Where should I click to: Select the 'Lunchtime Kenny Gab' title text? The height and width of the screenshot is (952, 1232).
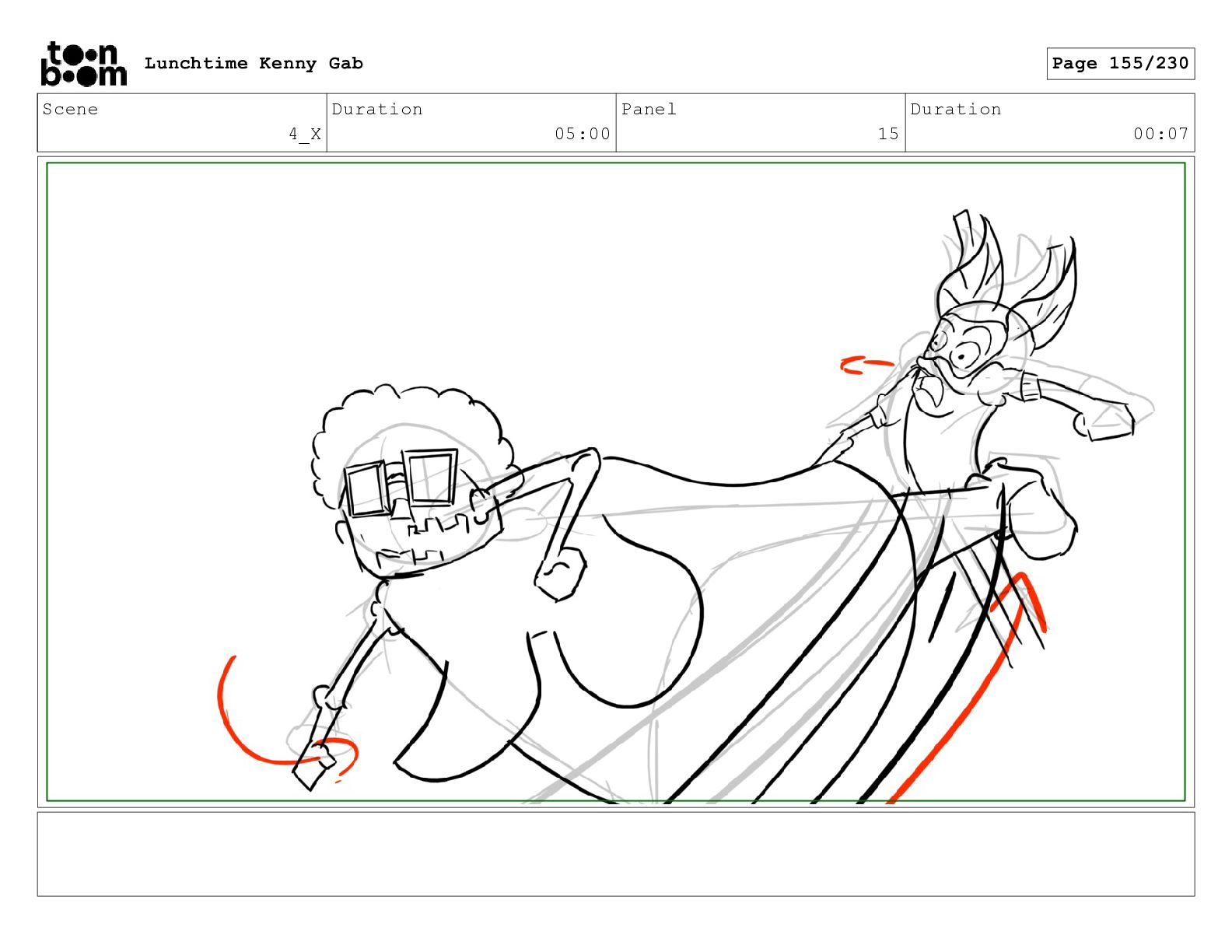click(x=254, y=63)
